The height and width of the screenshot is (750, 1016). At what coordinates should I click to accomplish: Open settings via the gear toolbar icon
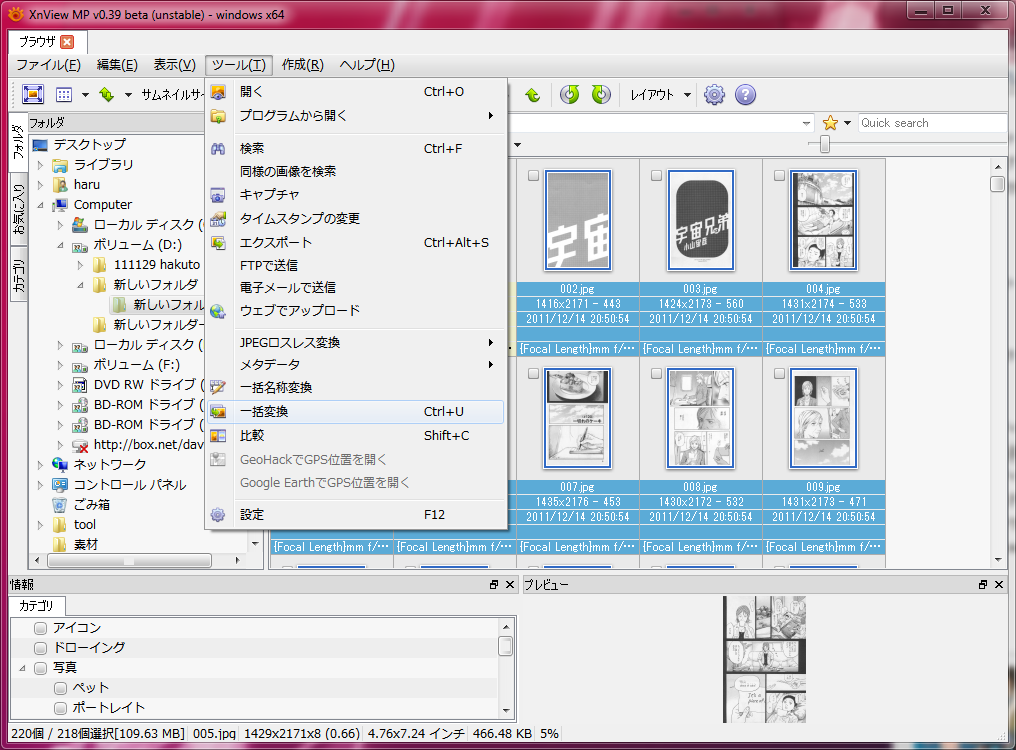click(x=714, y=95)
